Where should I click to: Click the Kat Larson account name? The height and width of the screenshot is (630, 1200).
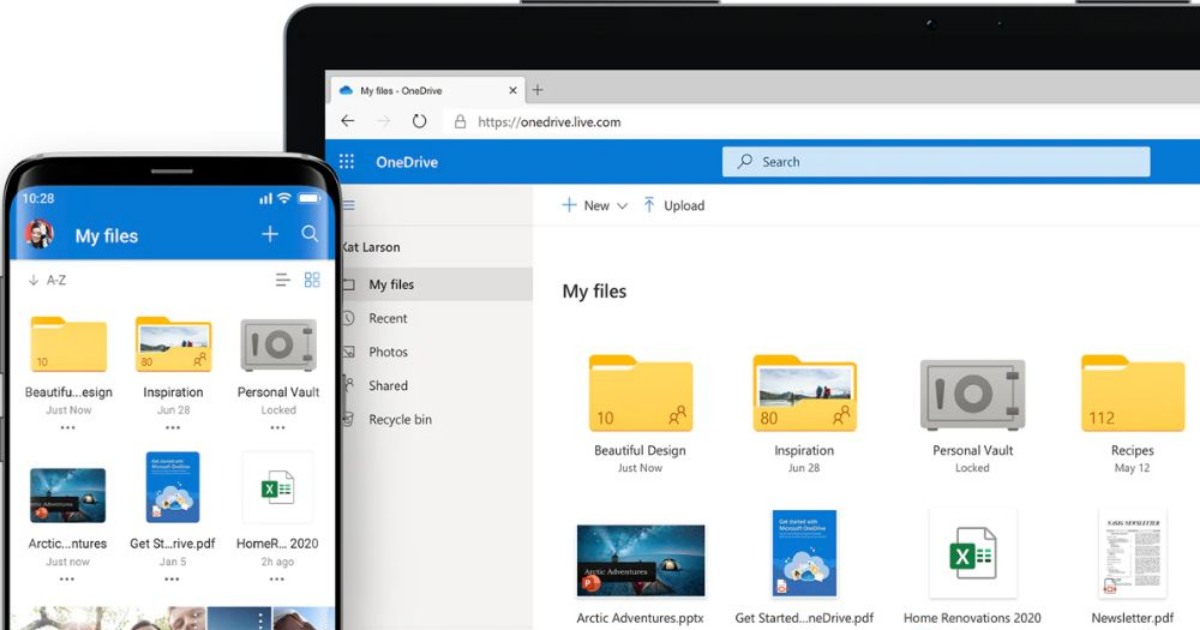point(371,247)
